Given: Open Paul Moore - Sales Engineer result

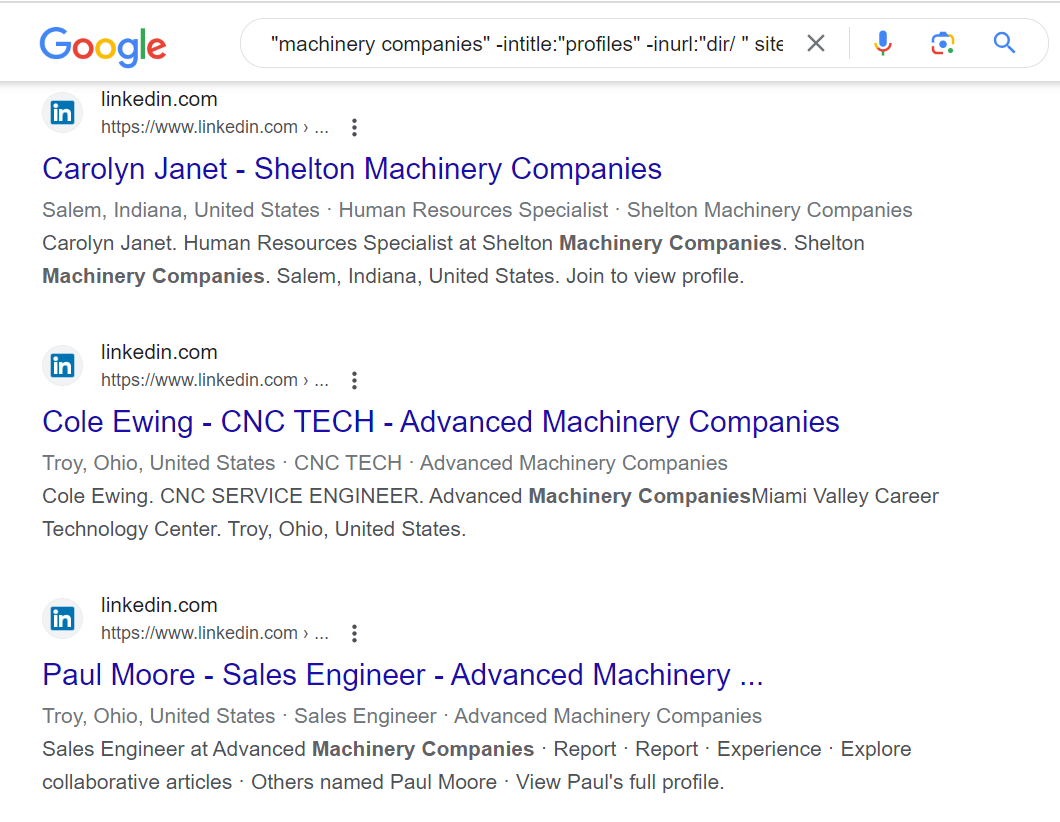Looking at the screenshot, I should (403, 675).
